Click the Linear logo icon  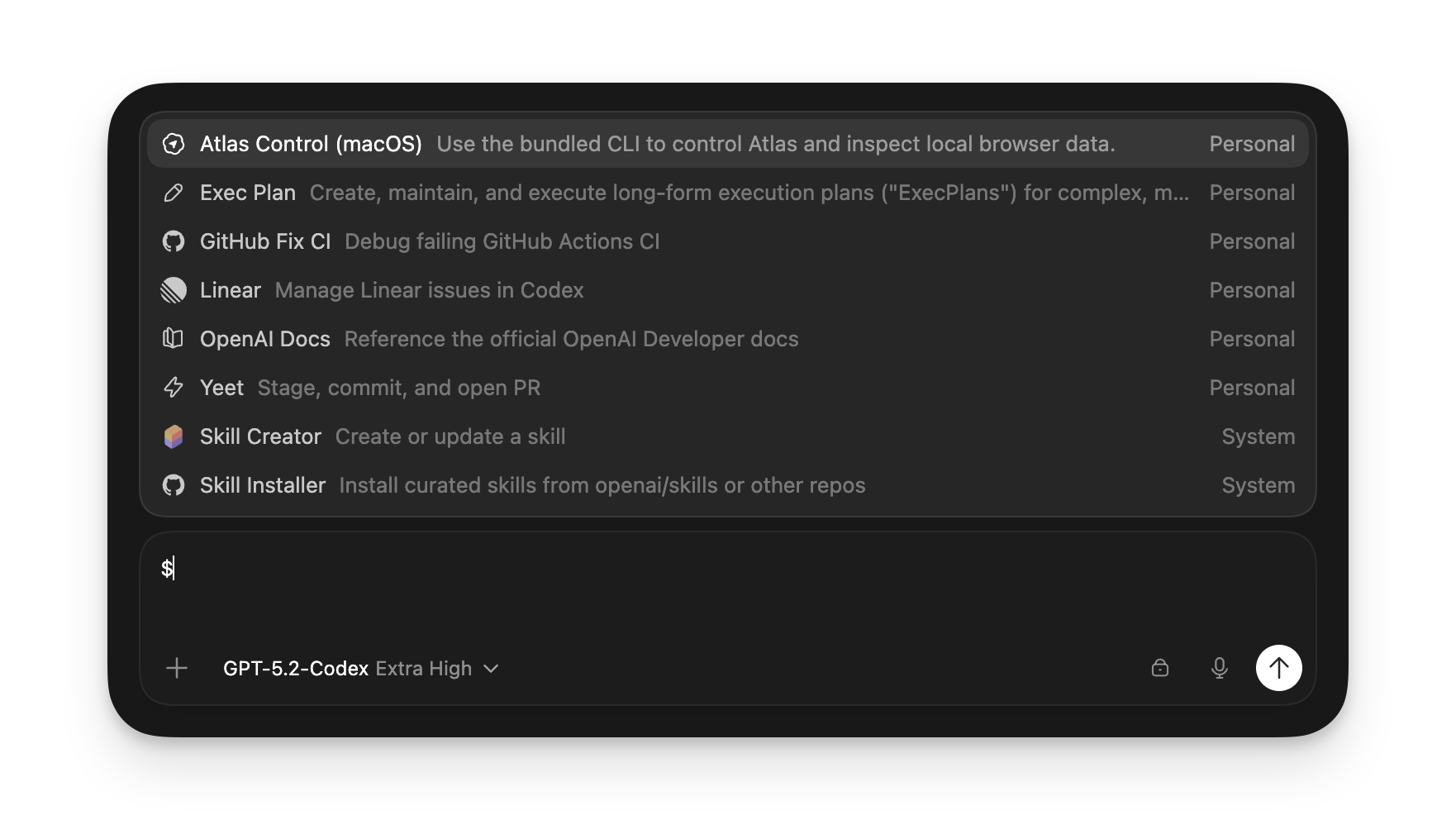[173, 290]
